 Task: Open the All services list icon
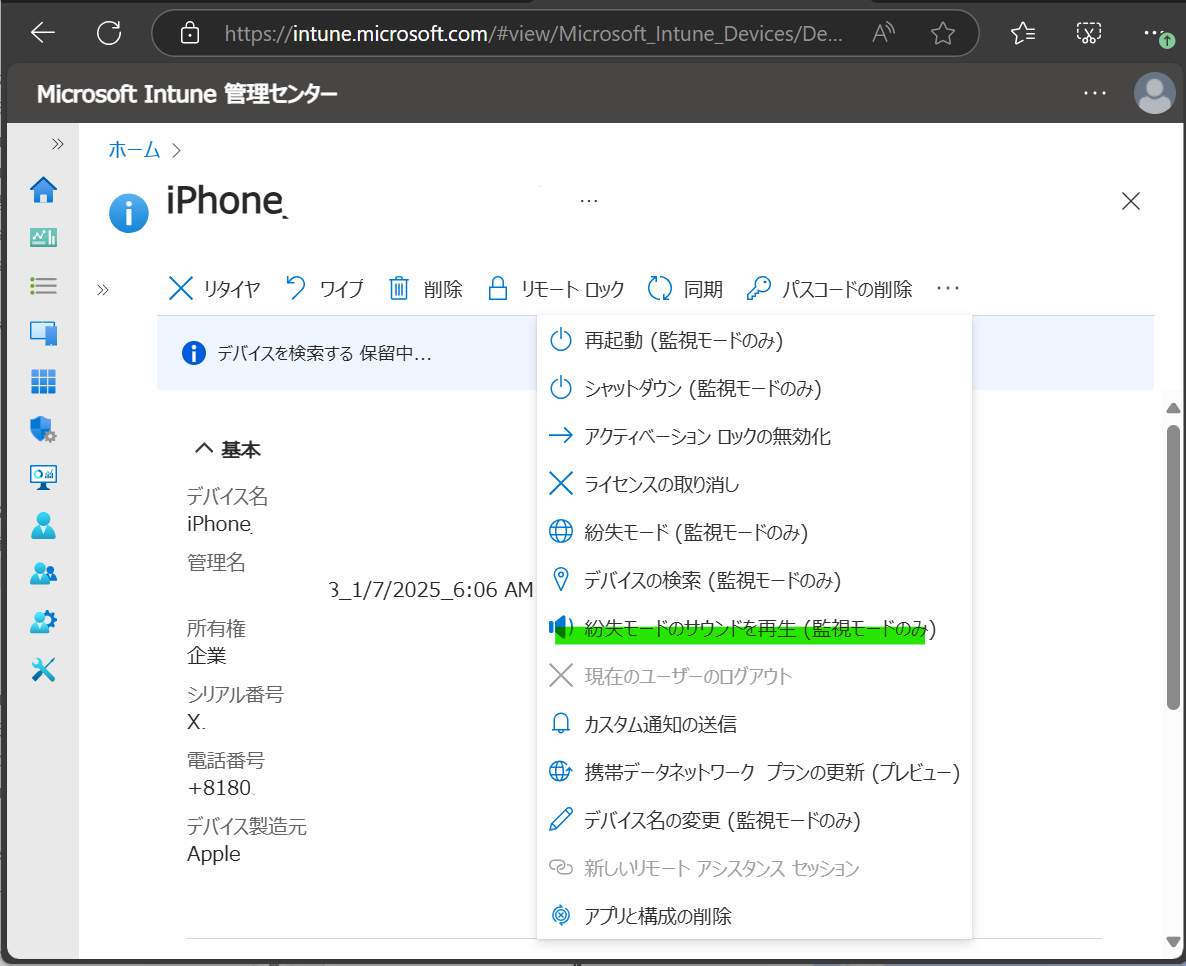click(x=43, y=285)
